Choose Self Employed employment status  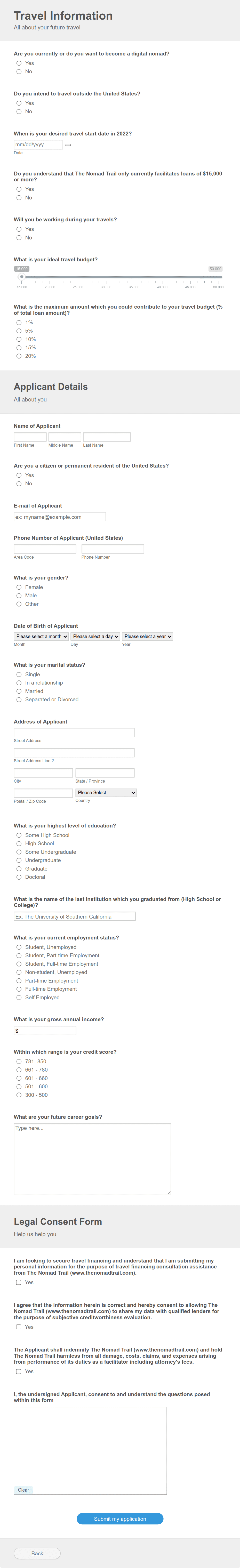(x=19, y=998)
